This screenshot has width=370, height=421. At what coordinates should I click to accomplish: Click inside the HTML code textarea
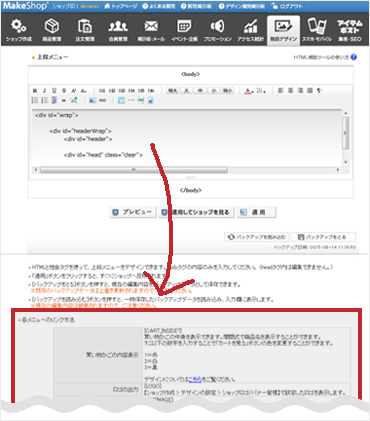pyautogui.click(x=187, y=138)
